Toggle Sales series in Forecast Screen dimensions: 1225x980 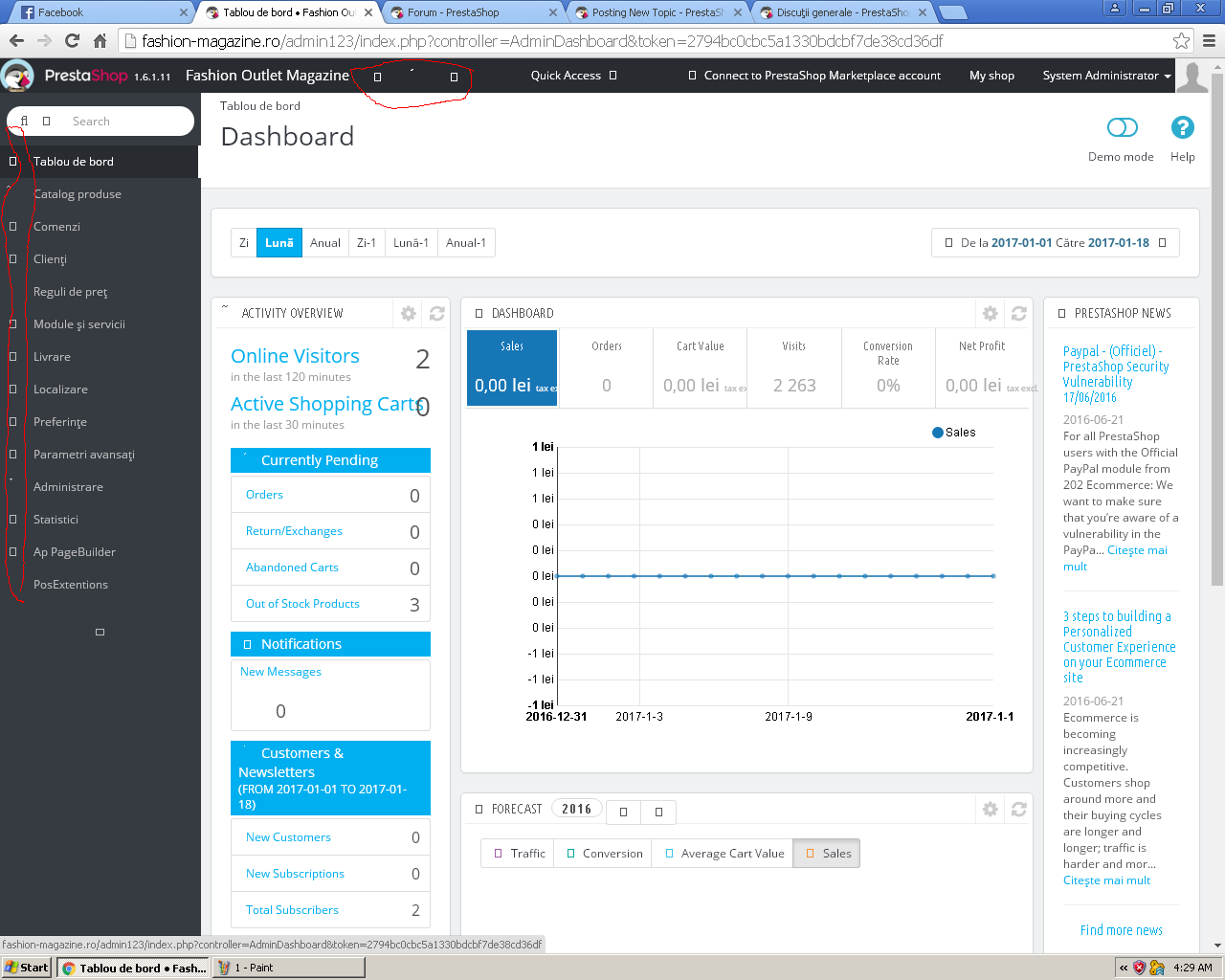point(828,854)
